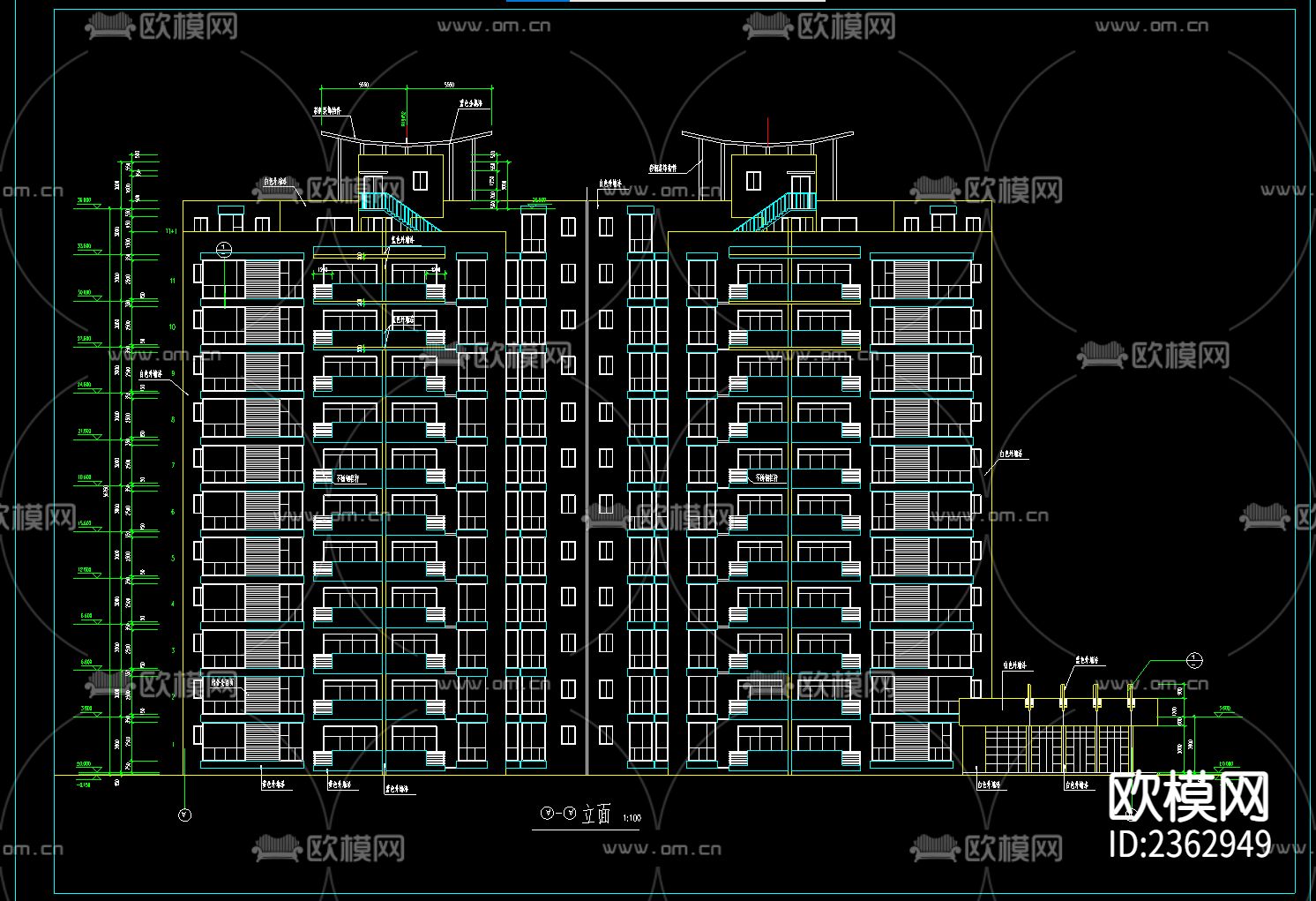Pick the 11+1 roof floor label
Screen dimensions: 1316x901
tap(171, 231)
